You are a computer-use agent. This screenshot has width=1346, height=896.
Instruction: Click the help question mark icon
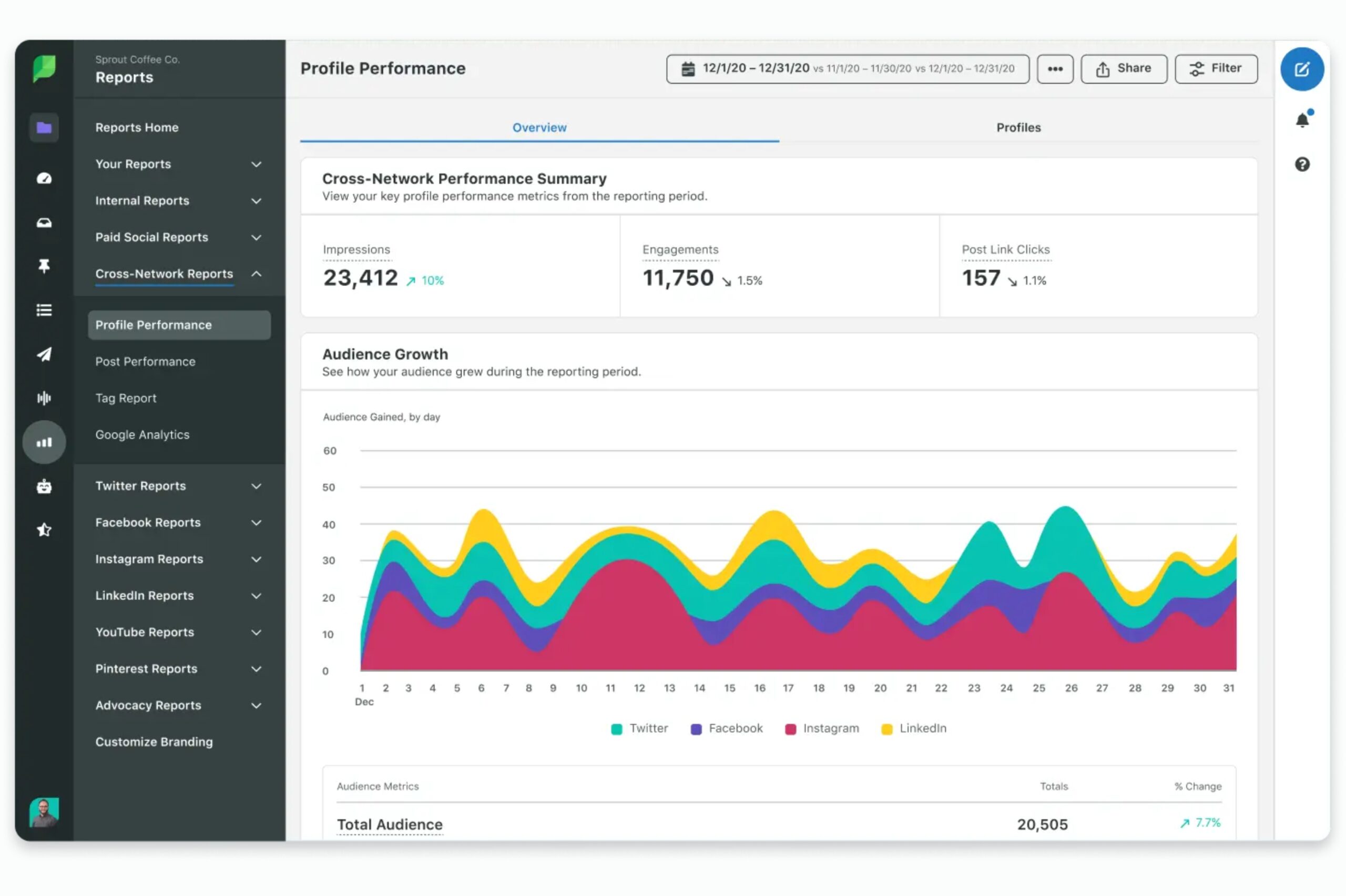tap(1302, 165)
